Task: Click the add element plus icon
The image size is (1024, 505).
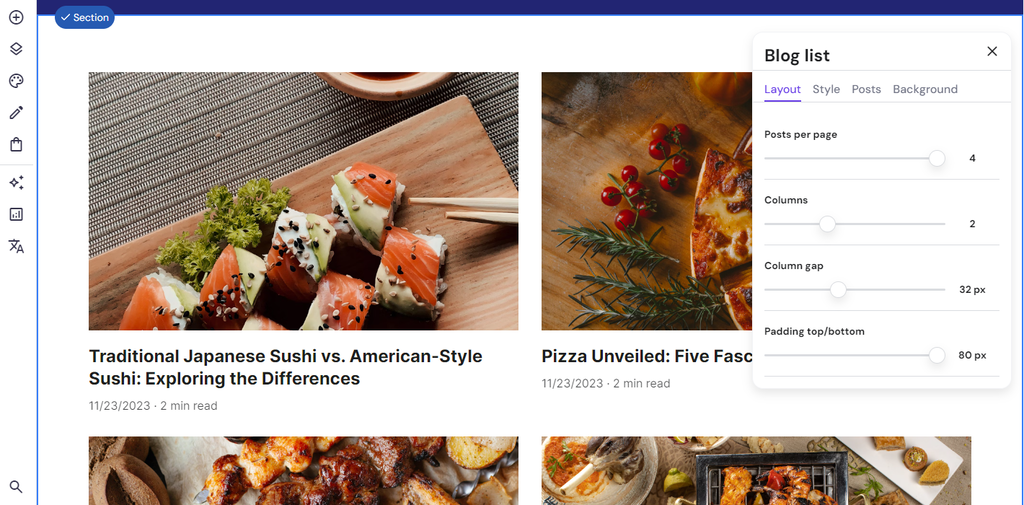Action: (16, 17)
